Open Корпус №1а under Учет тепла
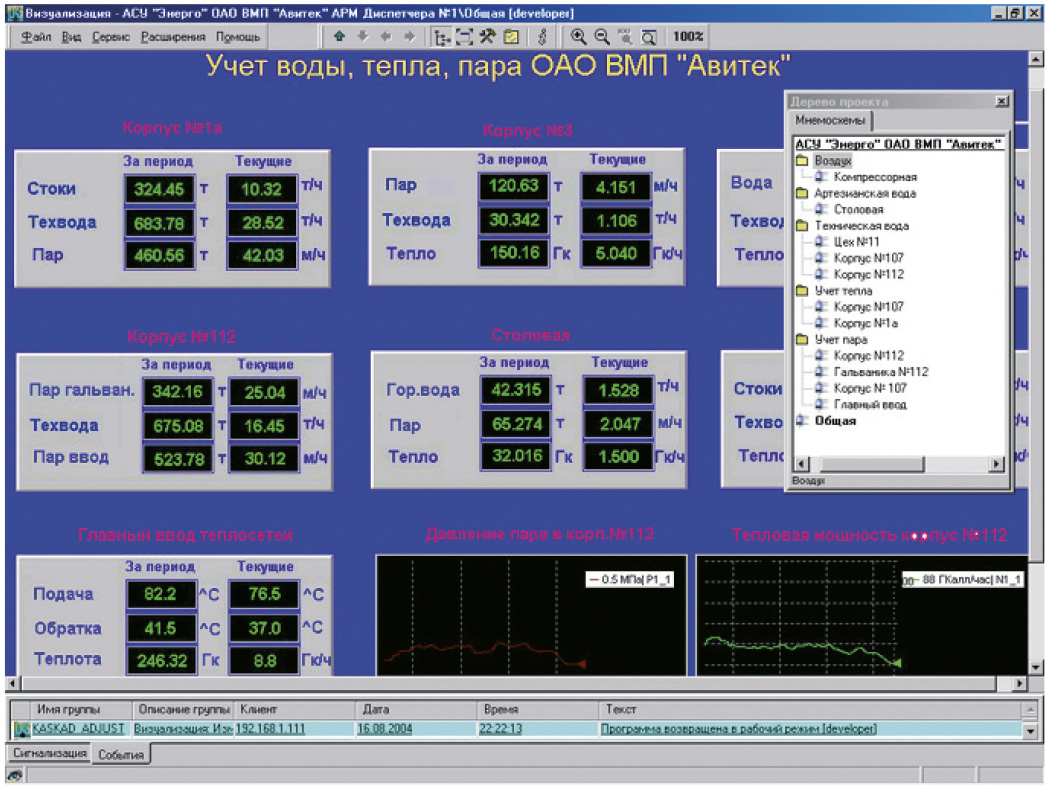The width and height of the screenshot is (1049, 788). click(x=866, y=323)
